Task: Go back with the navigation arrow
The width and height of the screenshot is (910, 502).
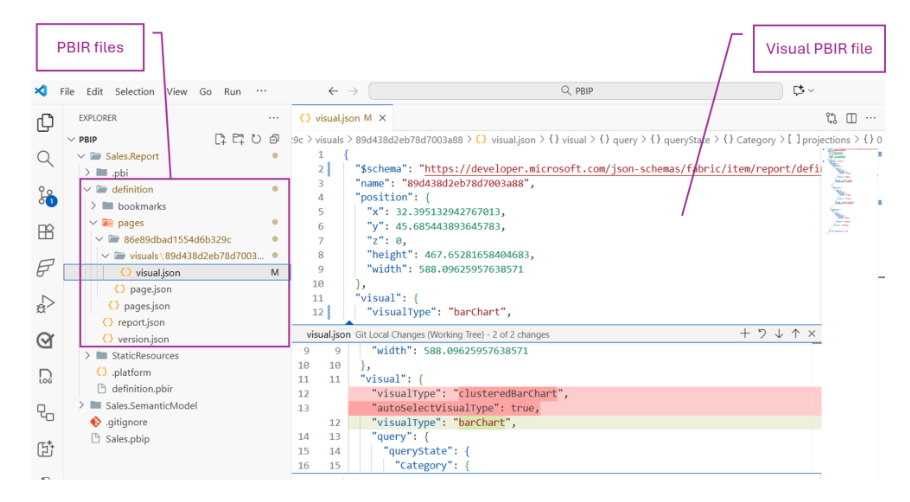Action: pyautogui.click(x=333, y=91)
